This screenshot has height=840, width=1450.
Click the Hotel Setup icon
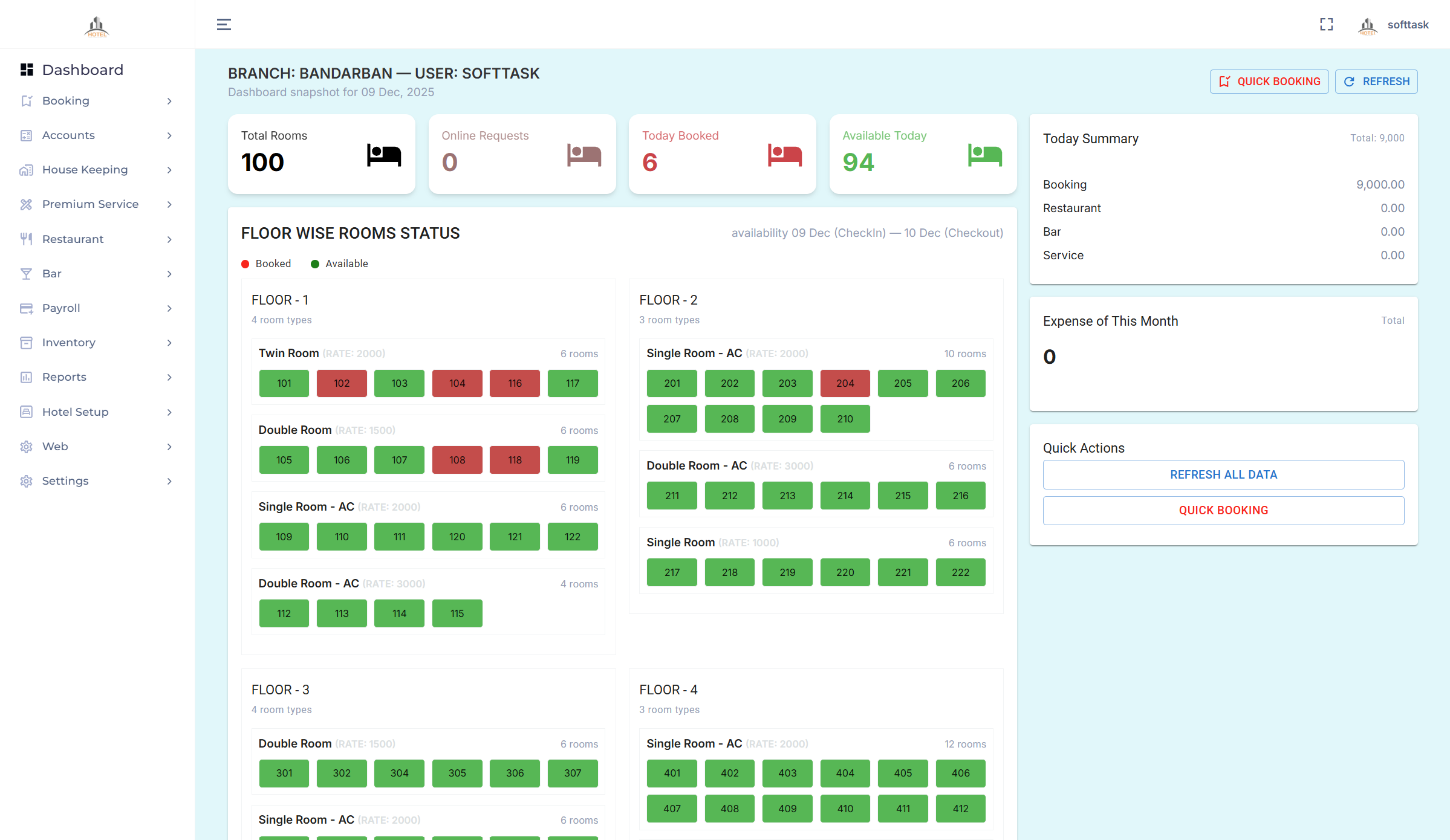click(26, 412)
